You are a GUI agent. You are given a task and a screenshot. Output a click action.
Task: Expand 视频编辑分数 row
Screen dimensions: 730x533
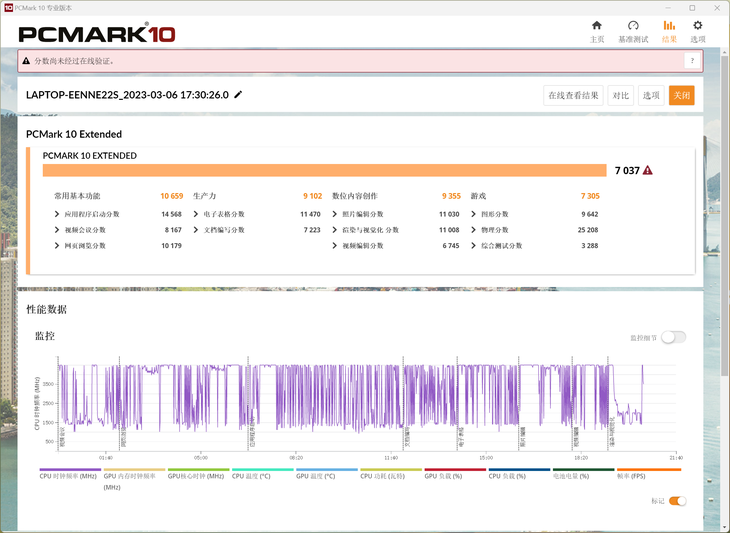pyautogui.click(x=334, y=246)
